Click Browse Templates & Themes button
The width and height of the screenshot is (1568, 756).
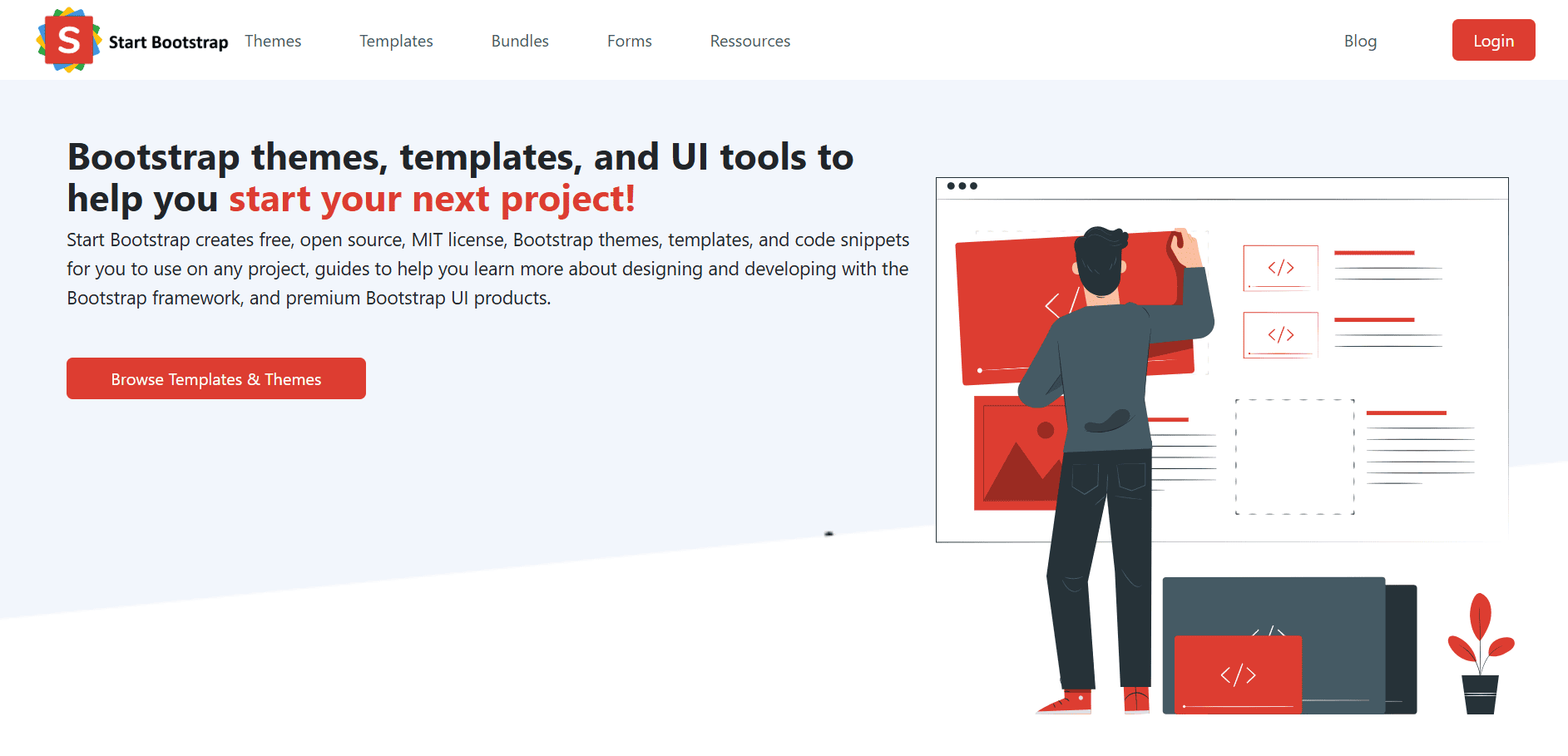(x=216, y=378)
